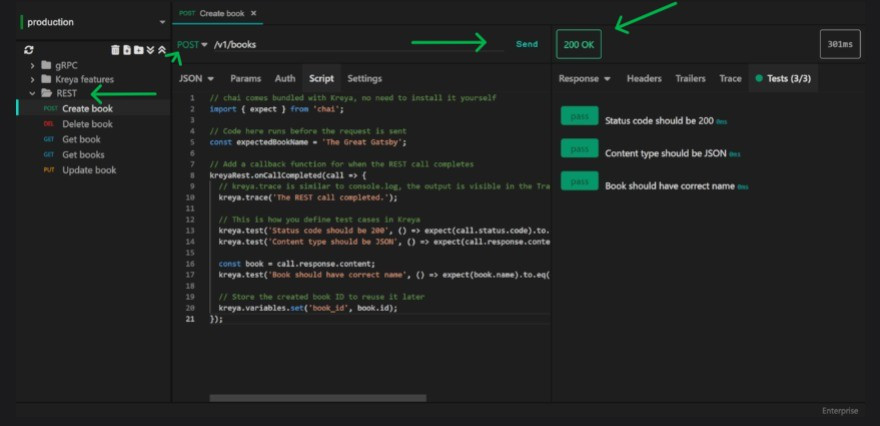Click the horizontal scrollbar under the script editor
The width and height of the screenshot is (880, 426).
tap(318, 398)
